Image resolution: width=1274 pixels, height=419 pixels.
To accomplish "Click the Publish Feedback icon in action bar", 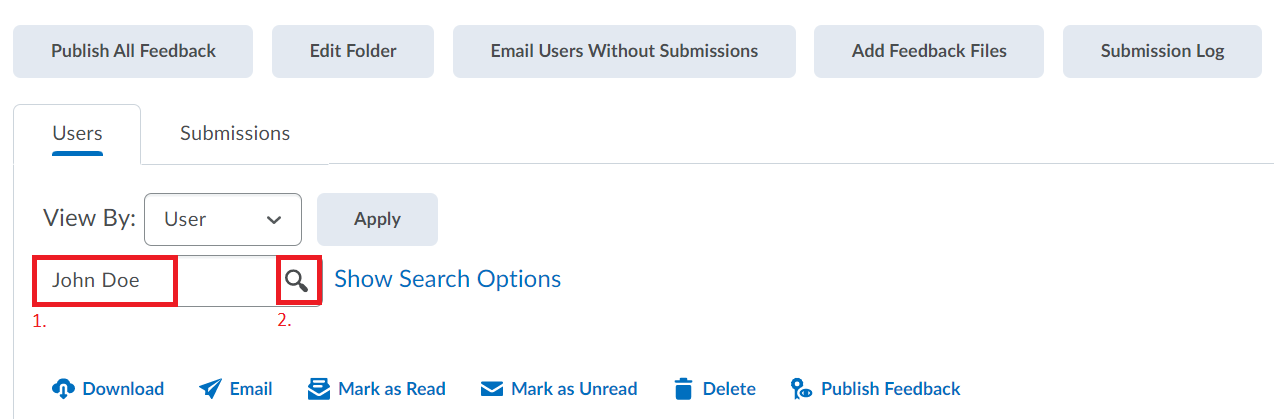I will click(x=801, y=389).
